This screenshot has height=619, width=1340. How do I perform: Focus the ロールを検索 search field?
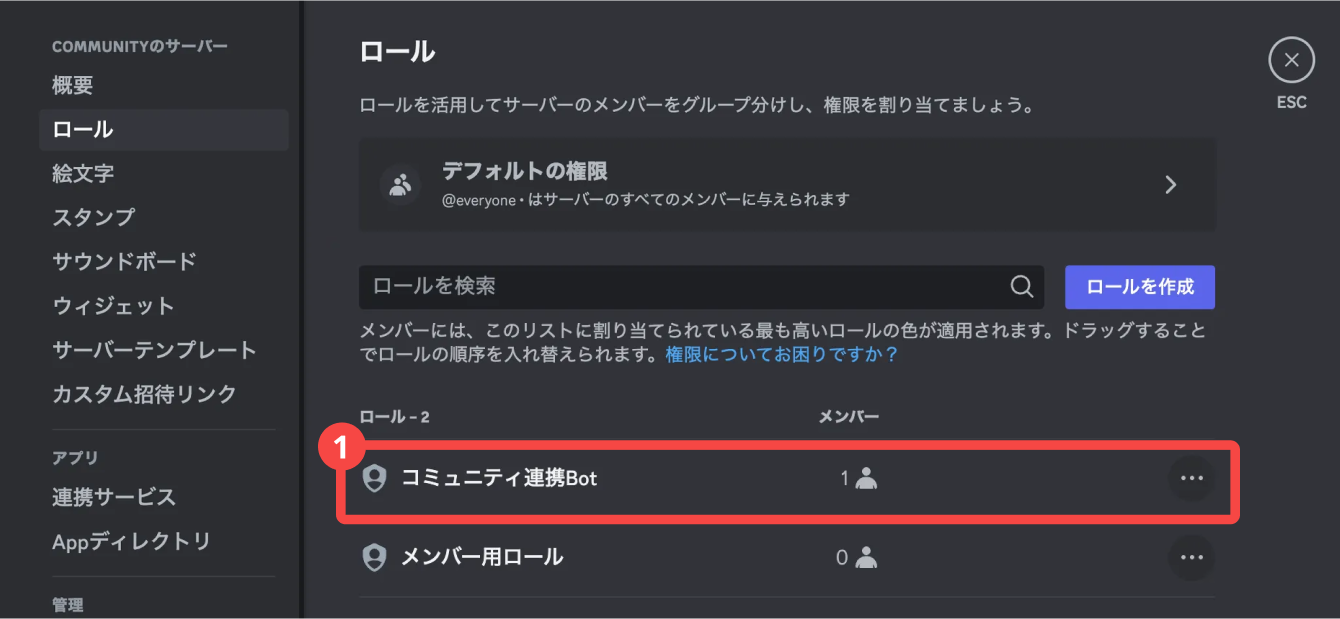pyautogui.click(x=680, y=287)
